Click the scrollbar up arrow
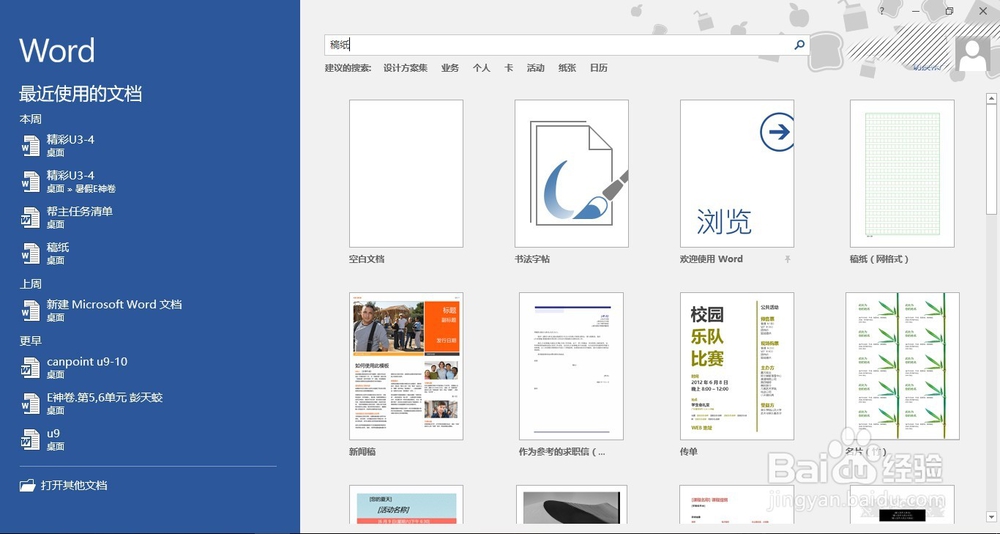1000x534 pixels. (991, 98)
